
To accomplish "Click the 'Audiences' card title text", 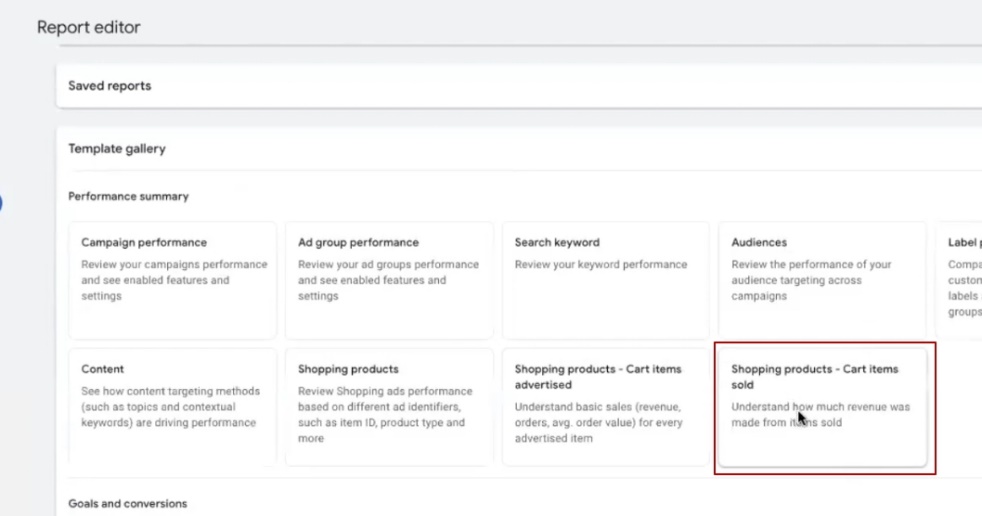I will (759, 243).
